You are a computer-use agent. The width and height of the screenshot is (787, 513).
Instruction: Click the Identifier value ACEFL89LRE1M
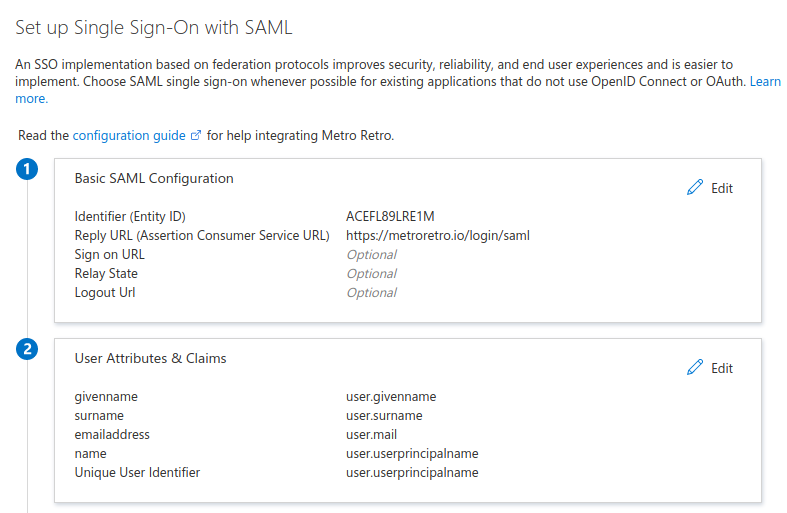[x=390, y=217]
